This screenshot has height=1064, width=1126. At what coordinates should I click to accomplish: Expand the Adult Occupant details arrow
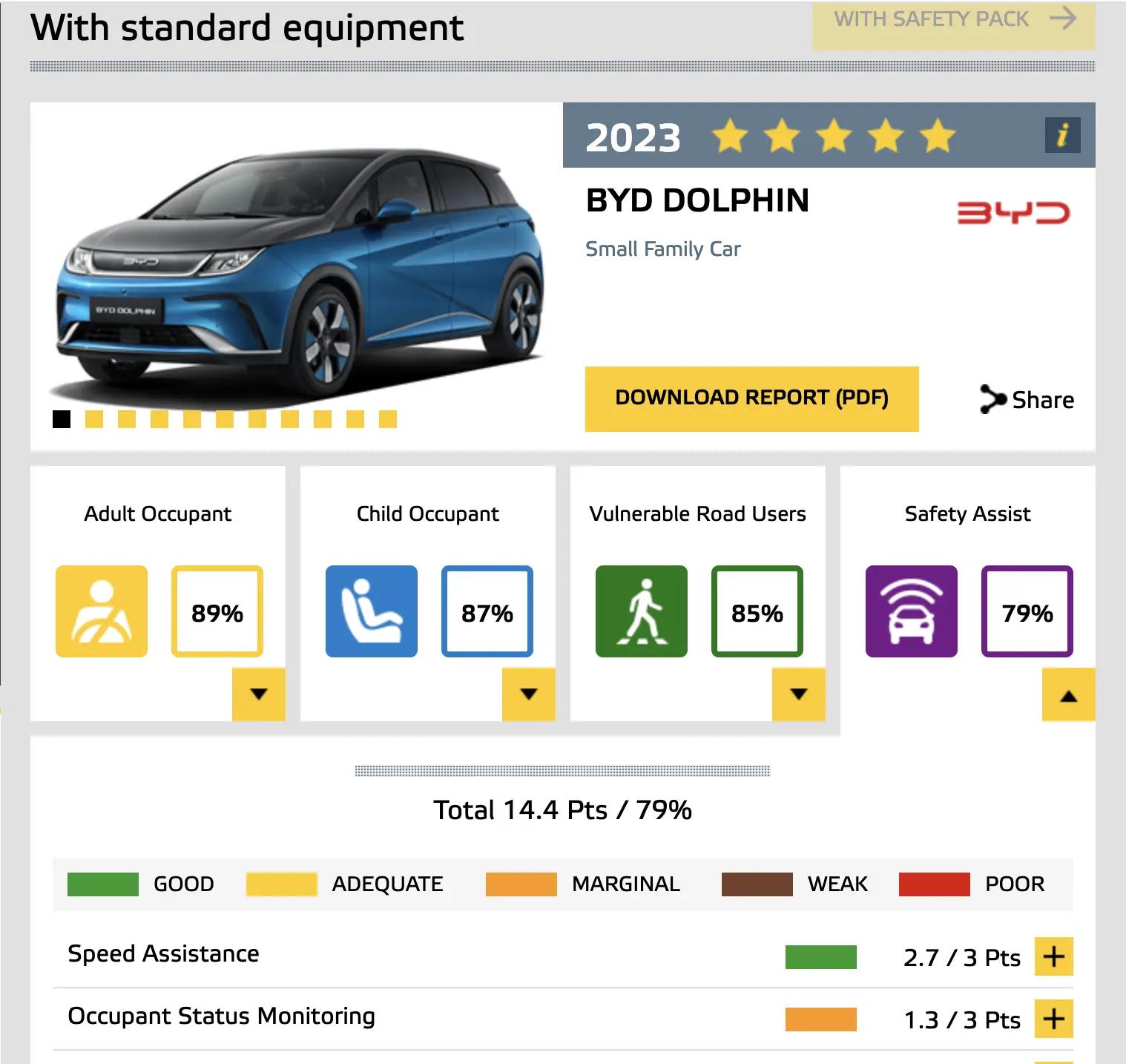pyautogui.click(x=259, y=694)
